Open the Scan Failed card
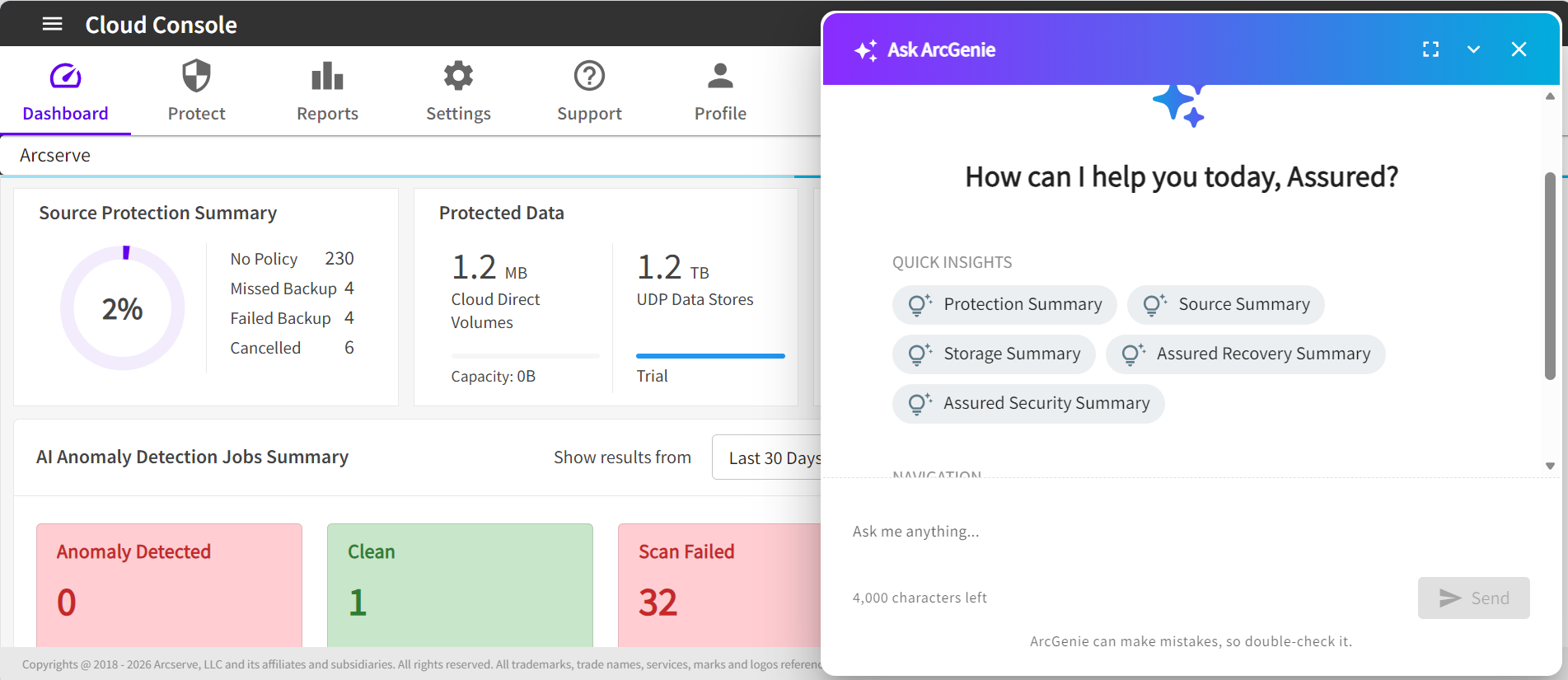Viewport: 1568px width, 680px height. 719,585
